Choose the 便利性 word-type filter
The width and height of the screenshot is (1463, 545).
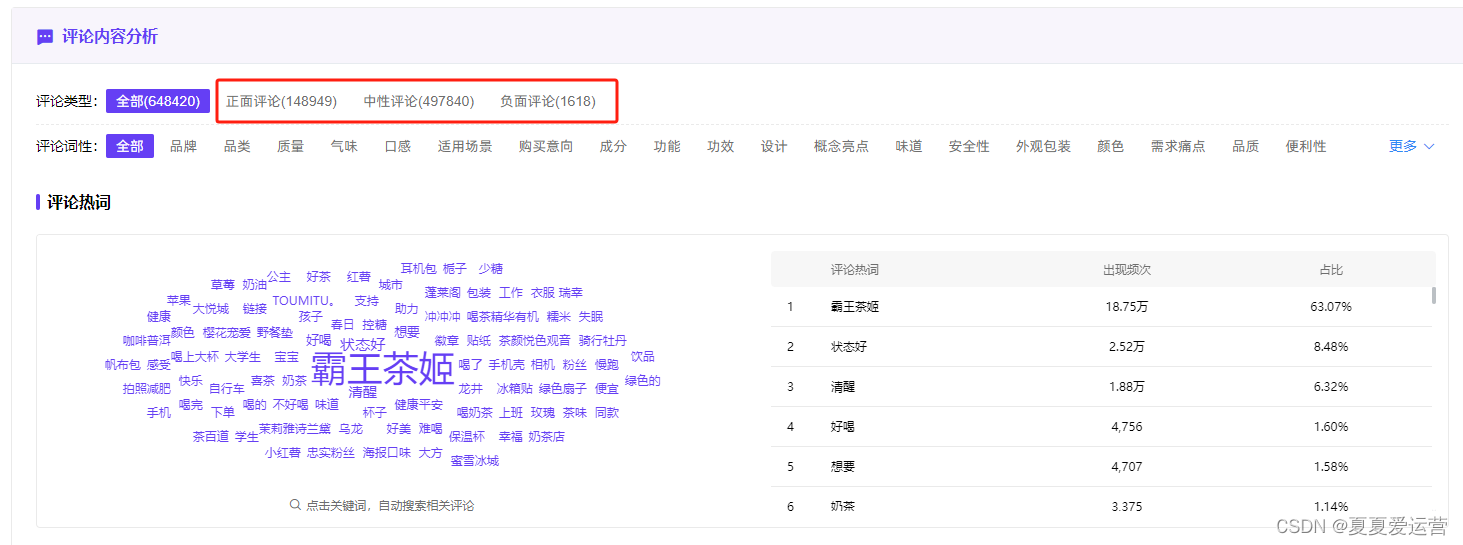coord(1306,146)
